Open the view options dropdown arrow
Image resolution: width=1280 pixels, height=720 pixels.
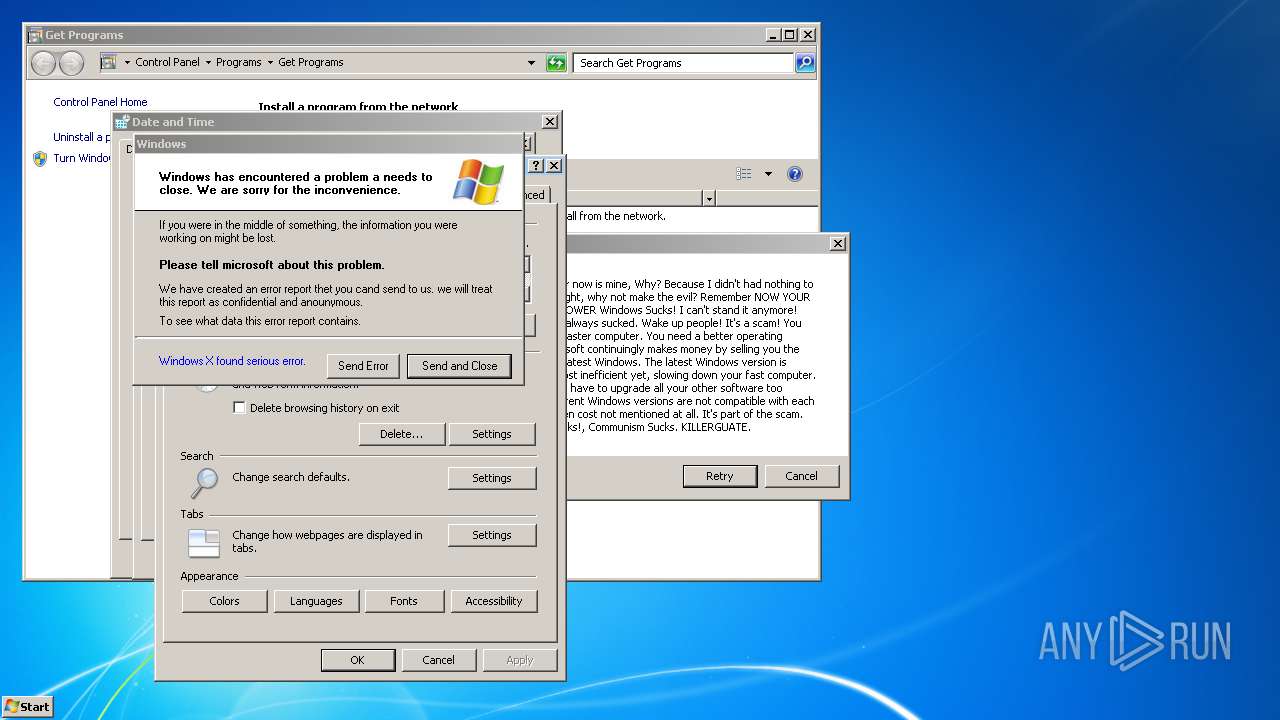[x=768, y=174]
